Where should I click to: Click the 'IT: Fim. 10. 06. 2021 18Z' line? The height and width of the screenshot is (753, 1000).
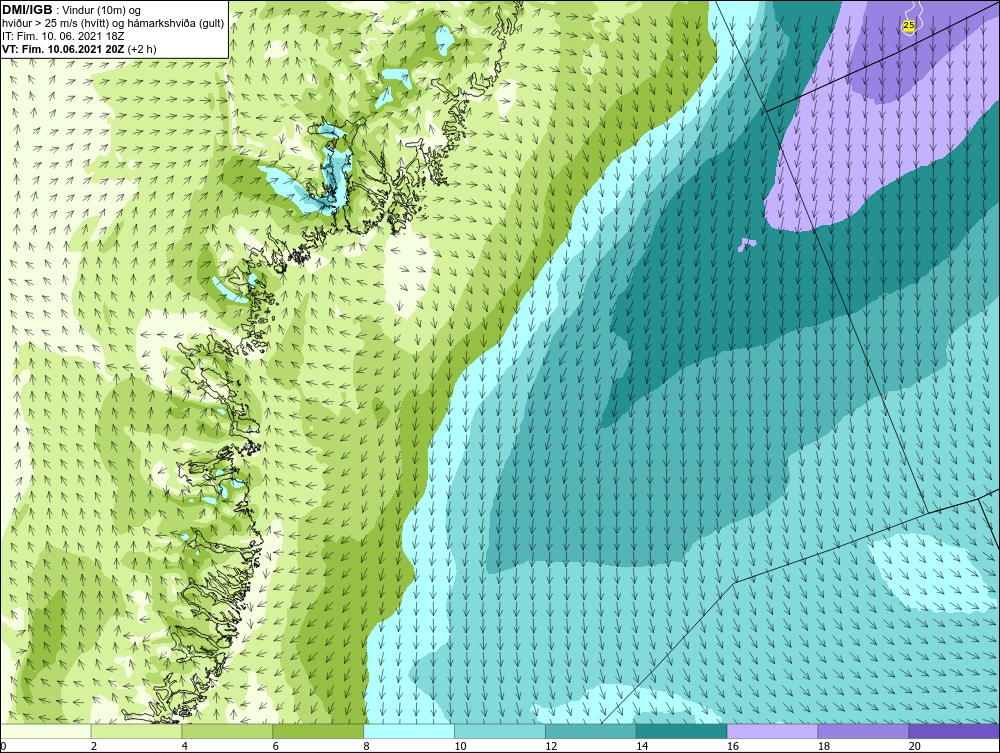click(63, 36)
